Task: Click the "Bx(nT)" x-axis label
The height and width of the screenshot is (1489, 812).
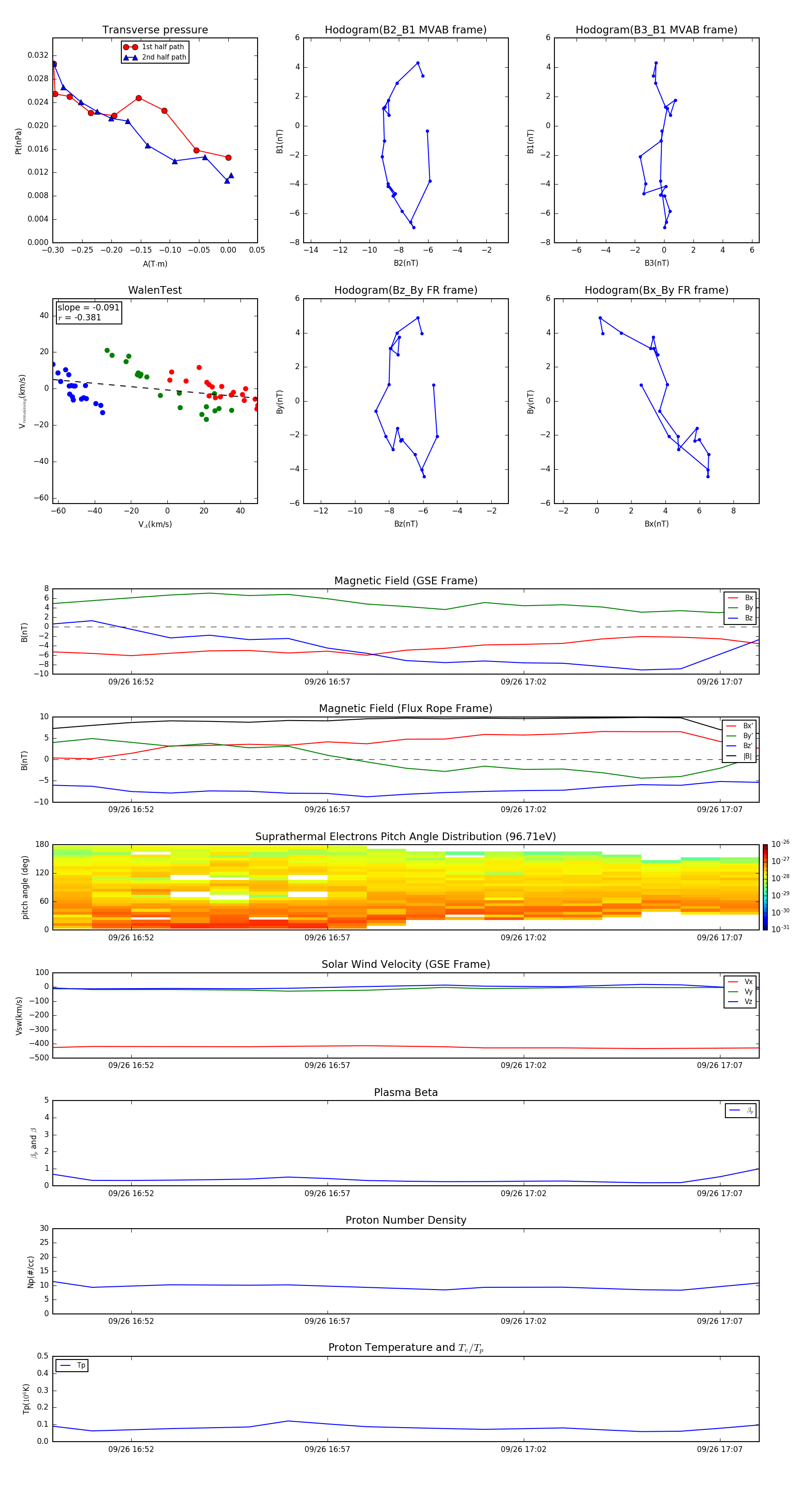Action: 656,524
